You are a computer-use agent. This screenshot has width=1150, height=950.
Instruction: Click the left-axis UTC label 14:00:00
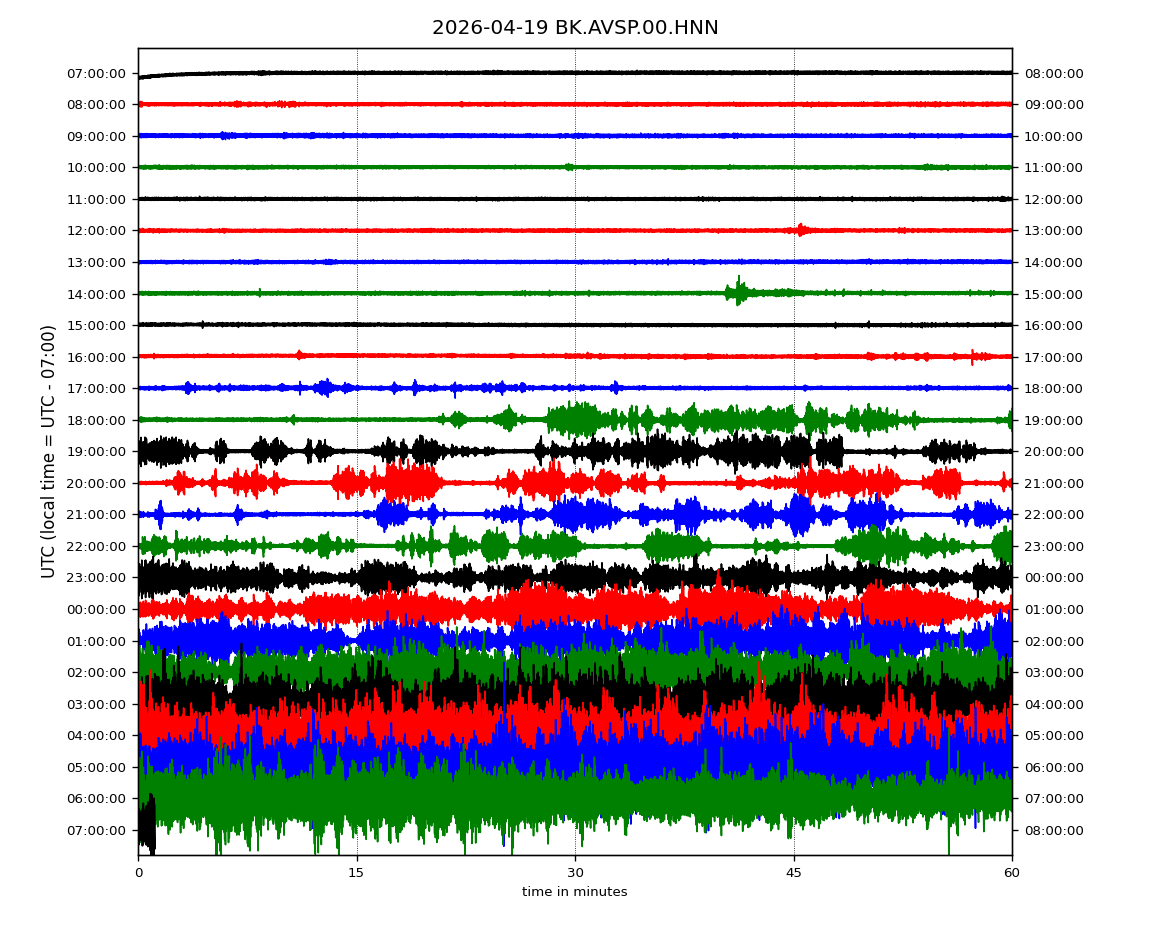click(x=98, y=294)
